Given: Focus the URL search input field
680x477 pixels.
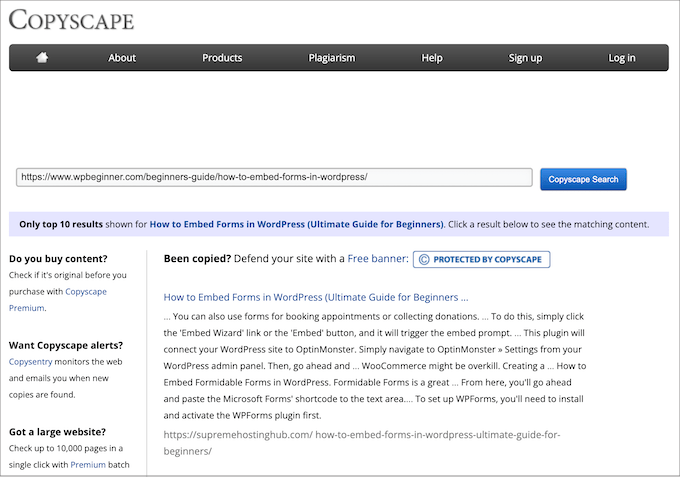Looking at the screenshot, I should pyautogui.click(x=274, y=177).
